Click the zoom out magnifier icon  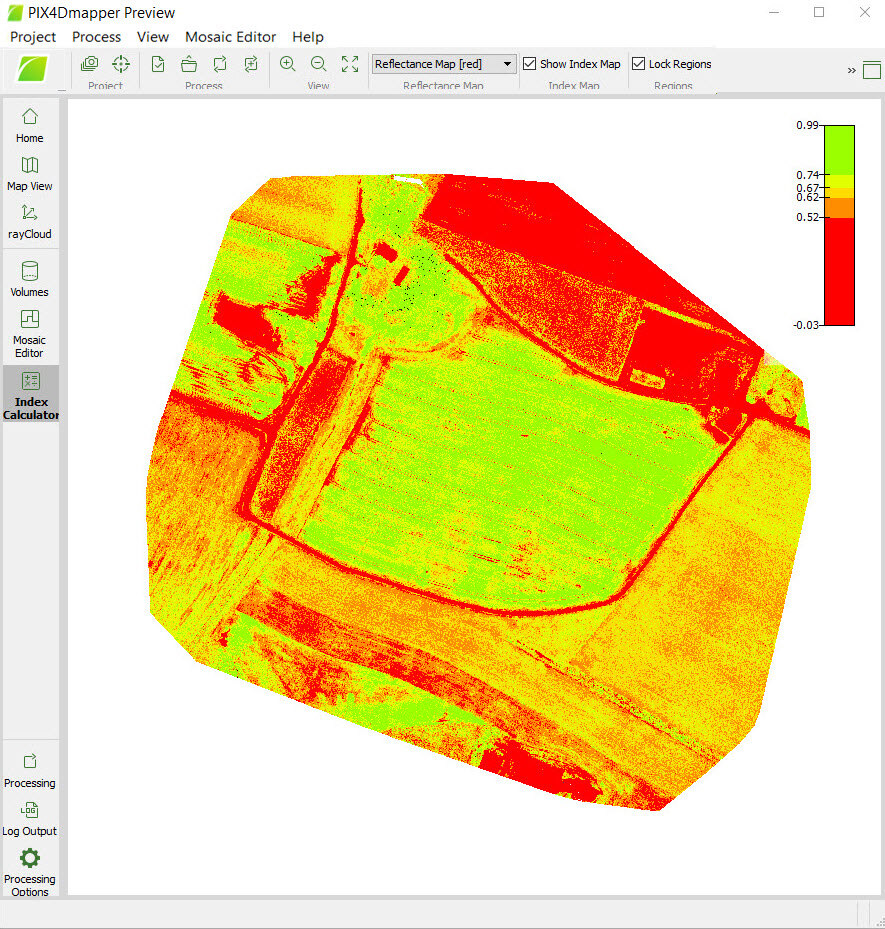click(x=318, y=64)
